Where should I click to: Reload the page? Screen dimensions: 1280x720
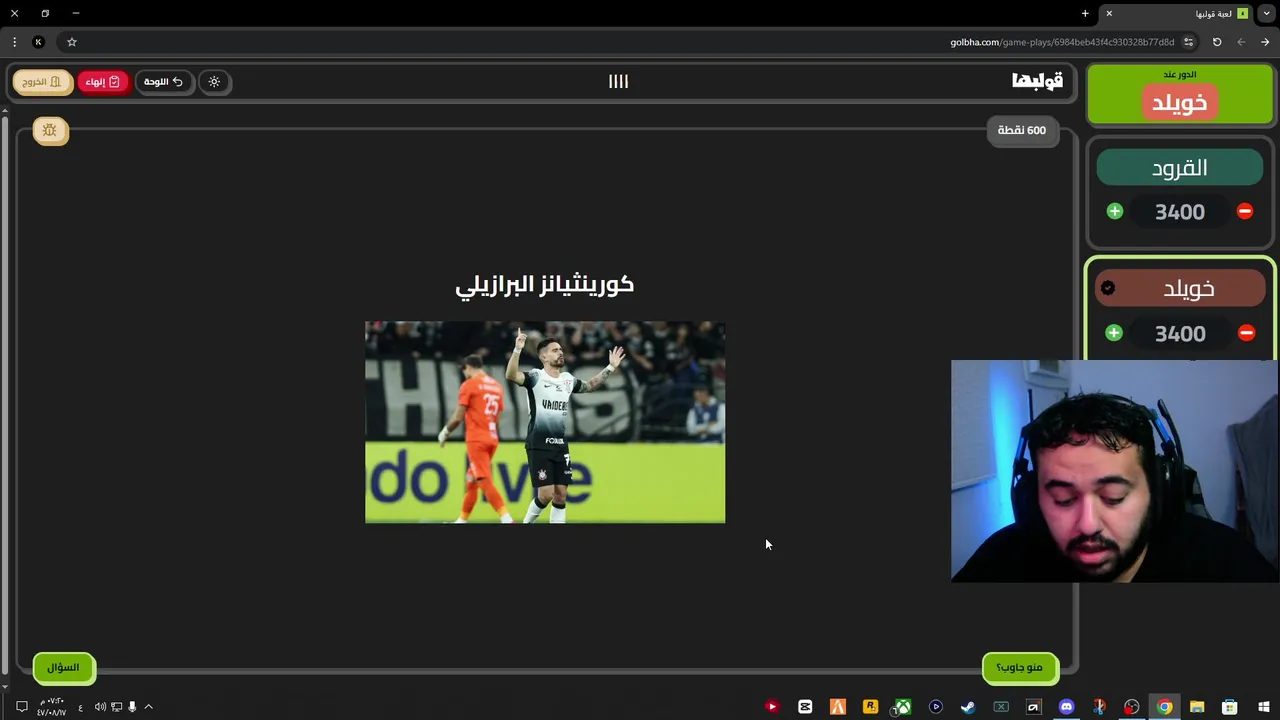[1217, 42]
